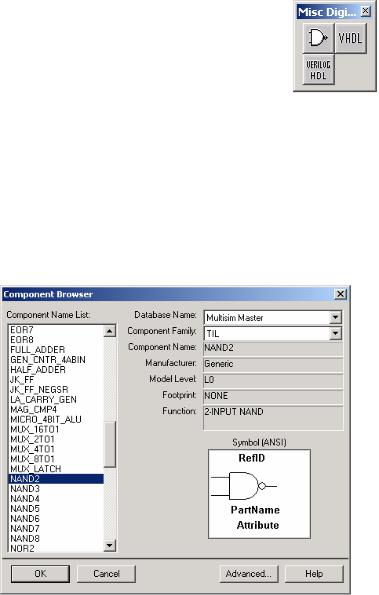Image resolution: width=379 pixels, height=595 pixels.
Task: Expand the Database Name dropdown
Action: pos(335,317)
